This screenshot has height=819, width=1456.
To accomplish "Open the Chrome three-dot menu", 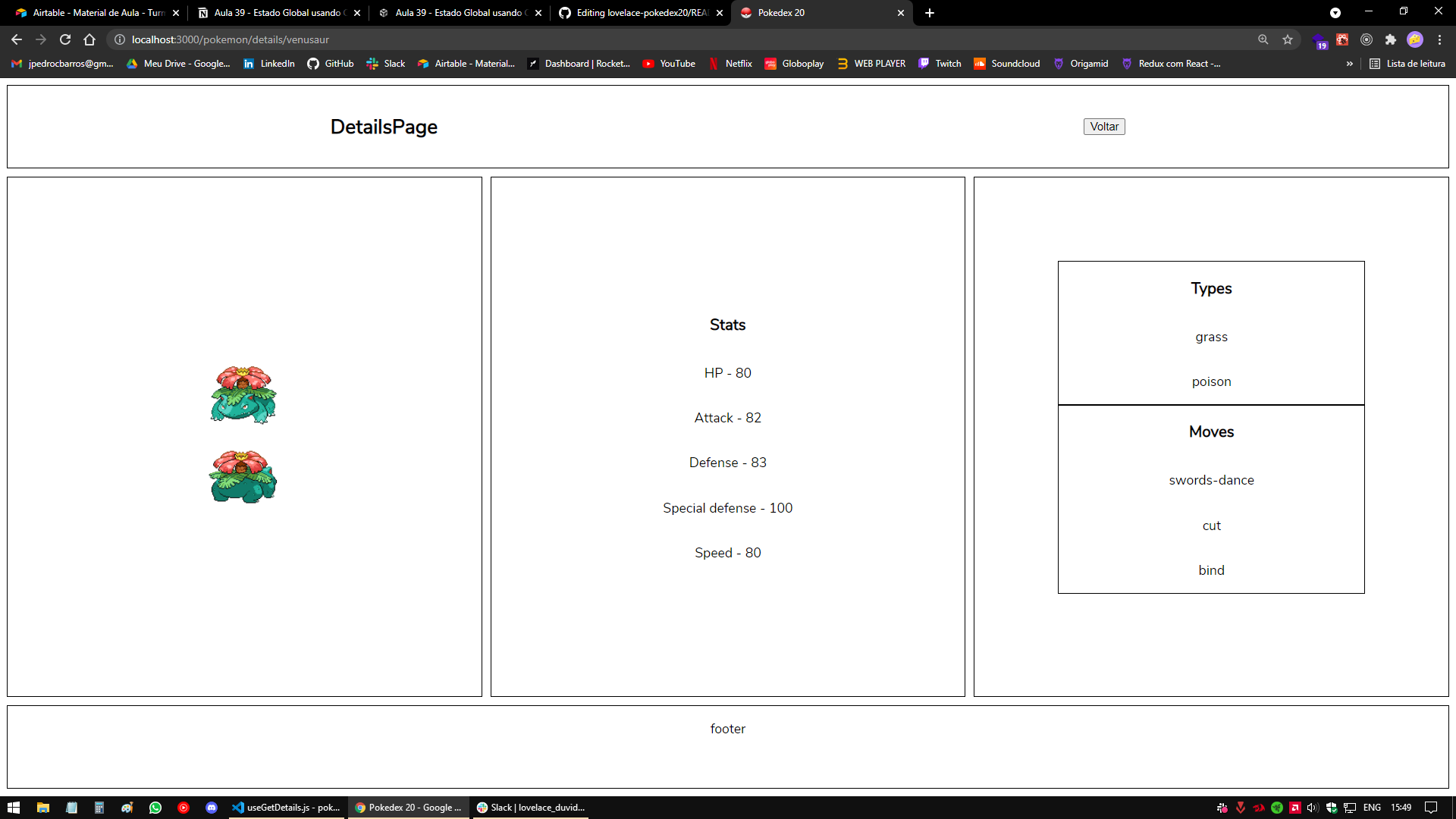I will tap(1439, 39).
